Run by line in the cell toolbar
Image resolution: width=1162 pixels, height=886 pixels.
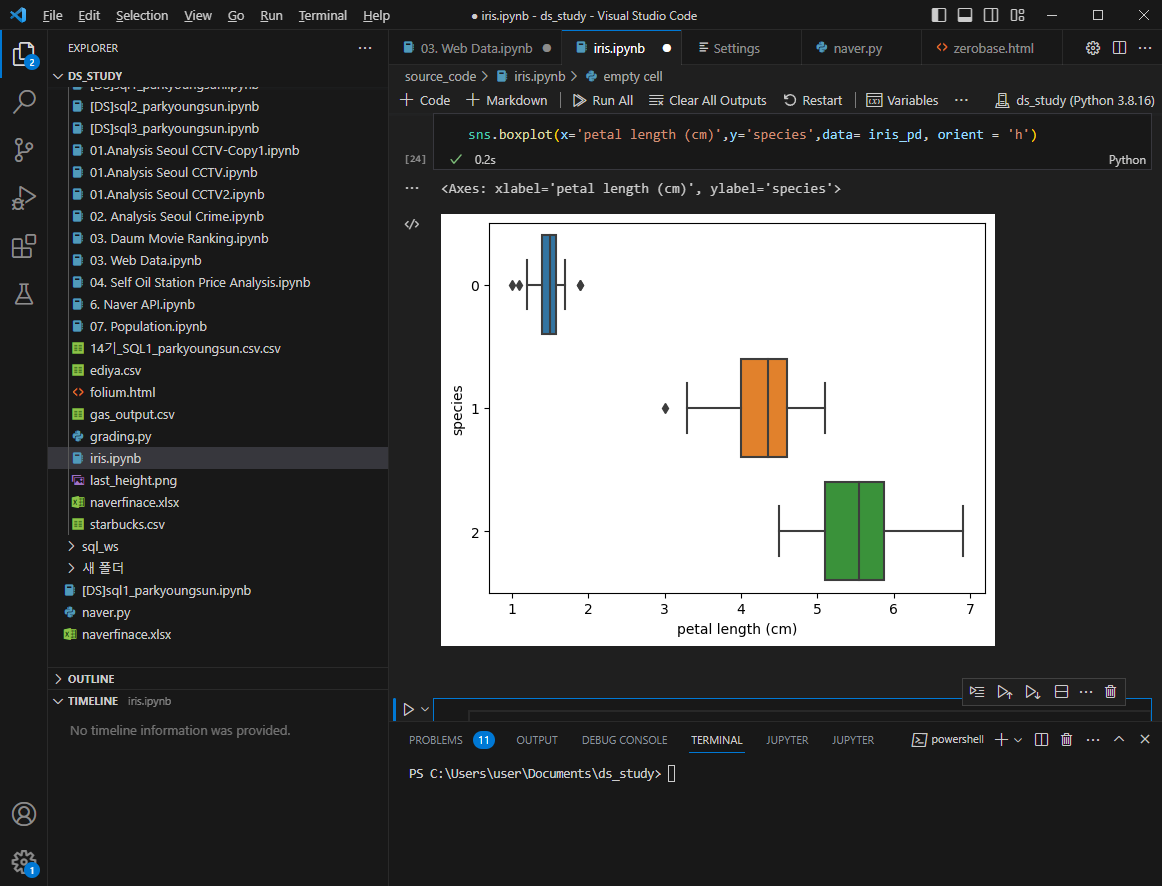click(x=977, y=692)
